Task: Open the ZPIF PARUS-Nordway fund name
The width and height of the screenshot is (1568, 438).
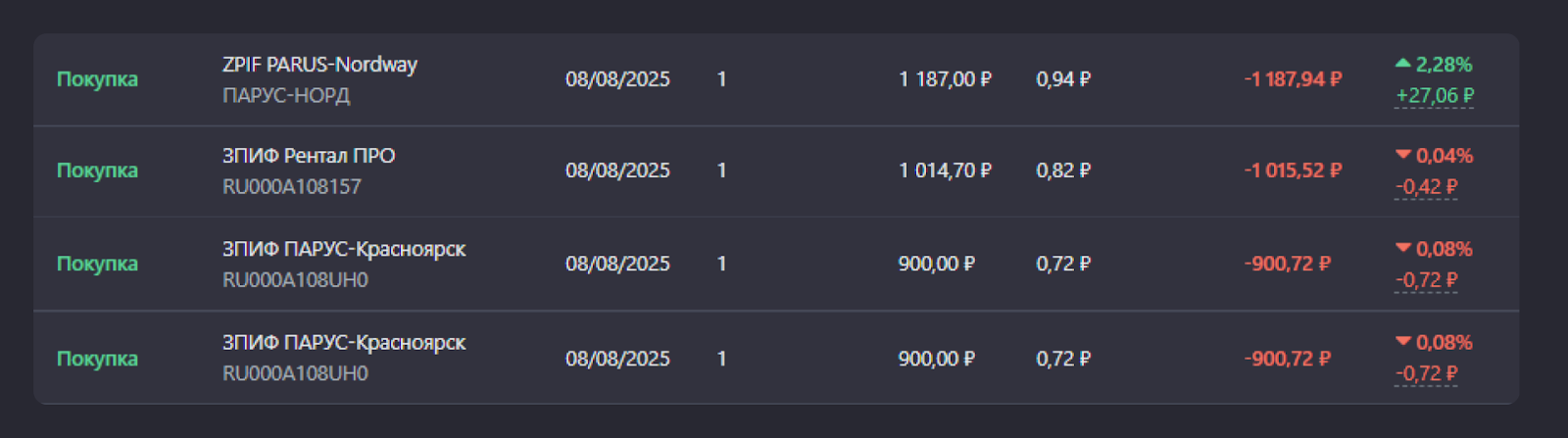Action: (x=319, y=65)
